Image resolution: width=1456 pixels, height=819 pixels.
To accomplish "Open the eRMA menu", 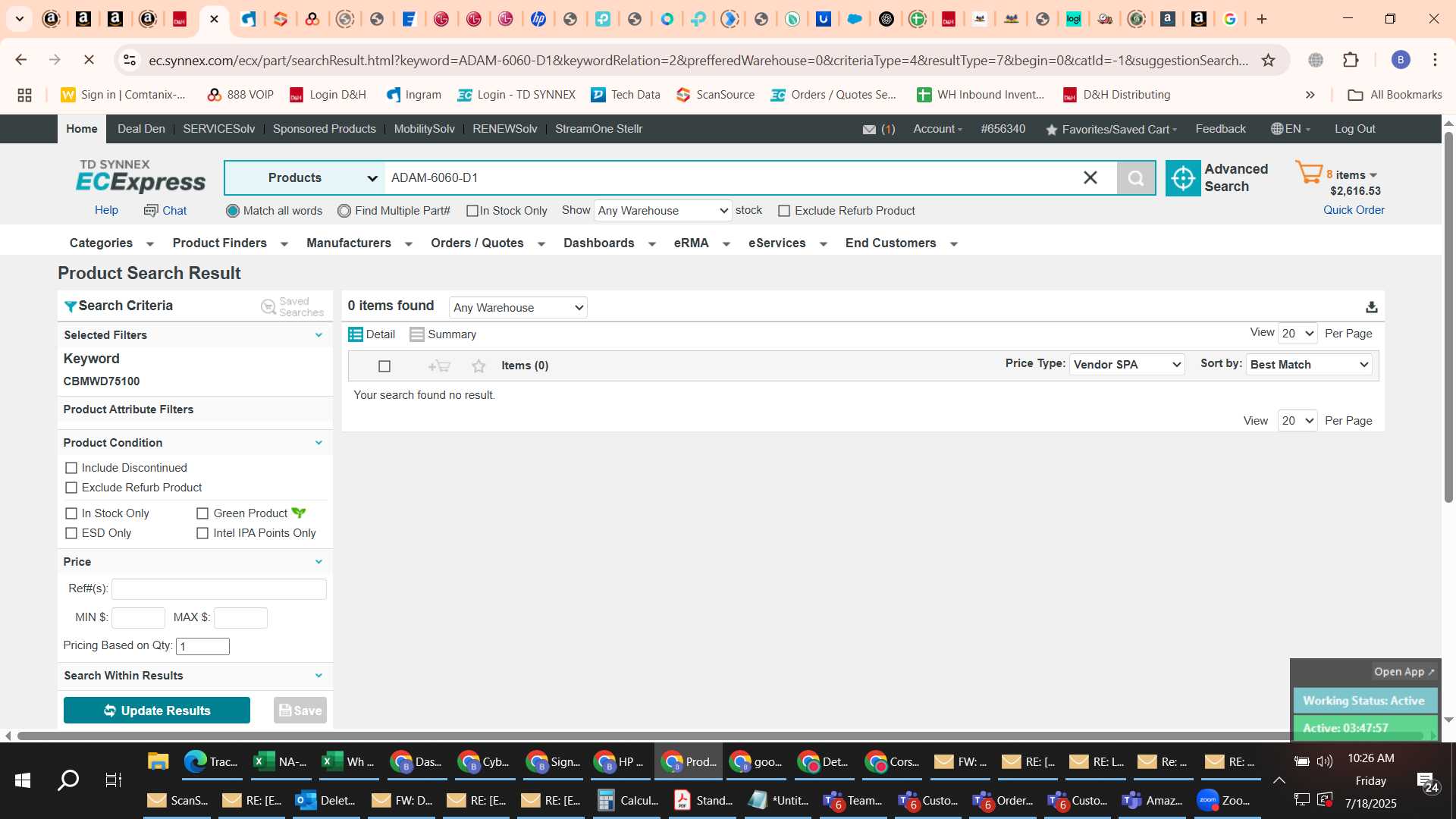I will click(701, 243).
